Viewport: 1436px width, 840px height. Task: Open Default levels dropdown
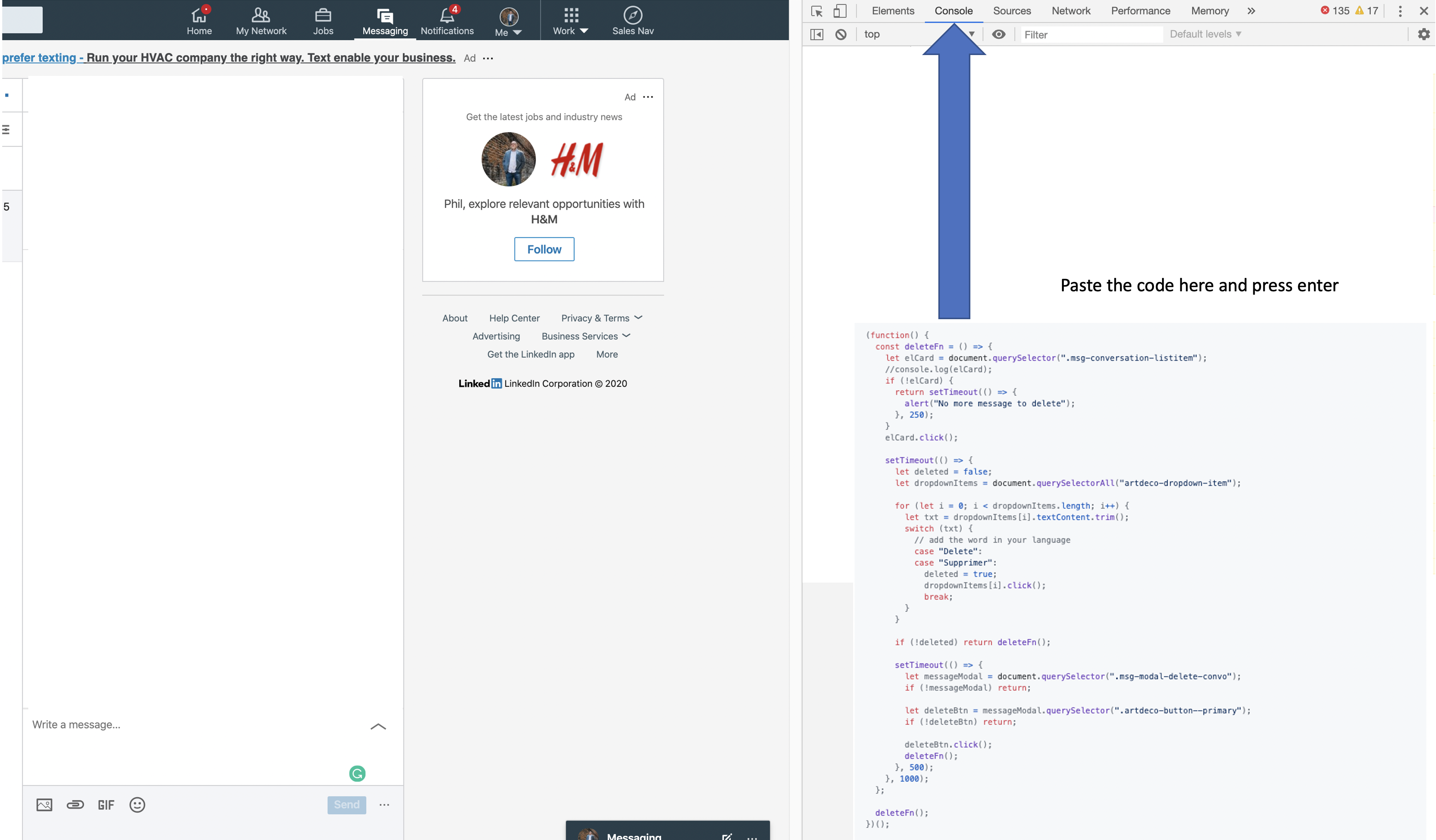click(1205, 34)
